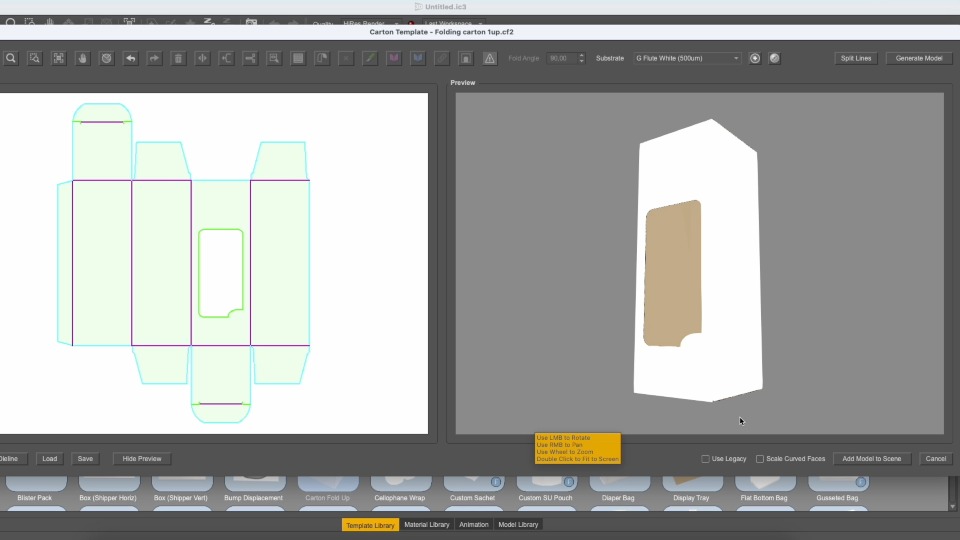Viewport: 960px width, 540px height.
Task: Switch to the Material Library tab
Action: (427, 524)
